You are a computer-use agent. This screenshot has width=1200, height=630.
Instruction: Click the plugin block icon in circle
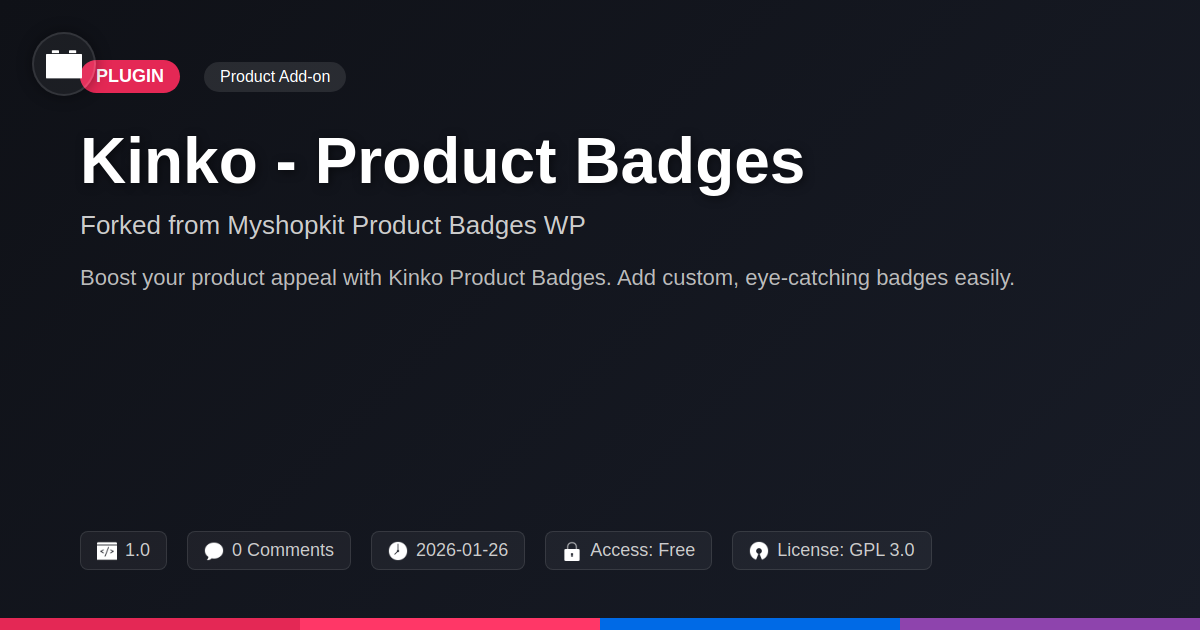point(64,64)
